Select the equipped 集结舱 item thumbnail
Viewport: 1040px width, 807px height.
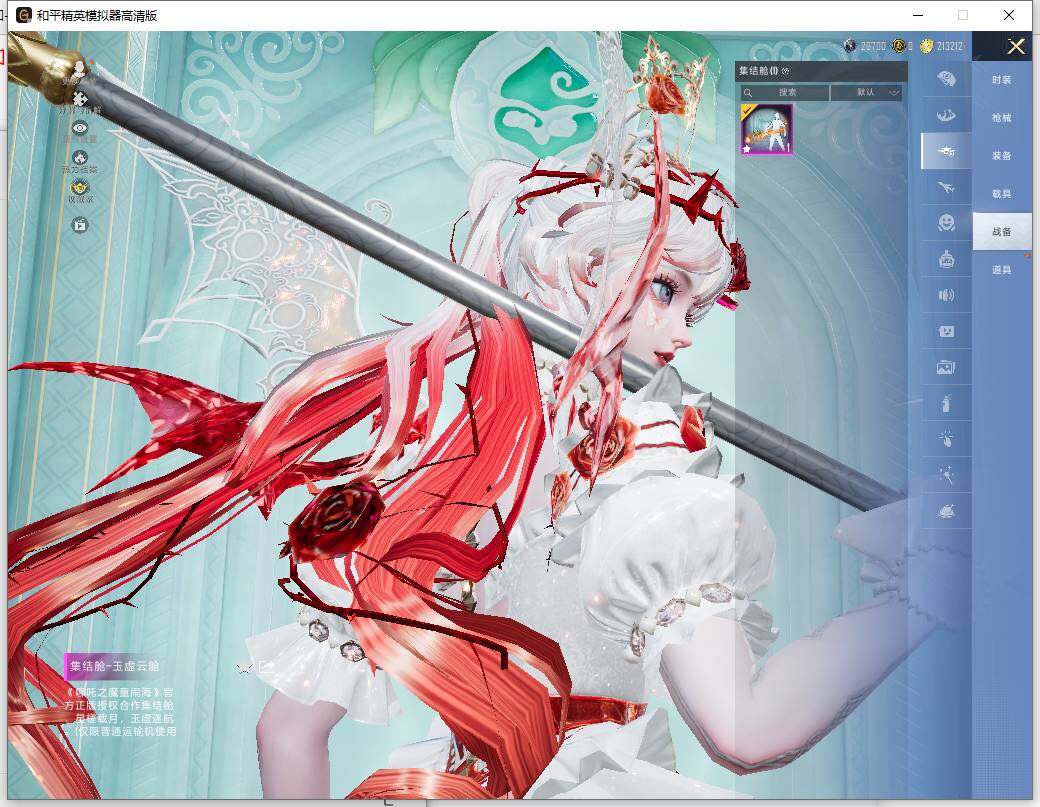click(x=767, y=129)
